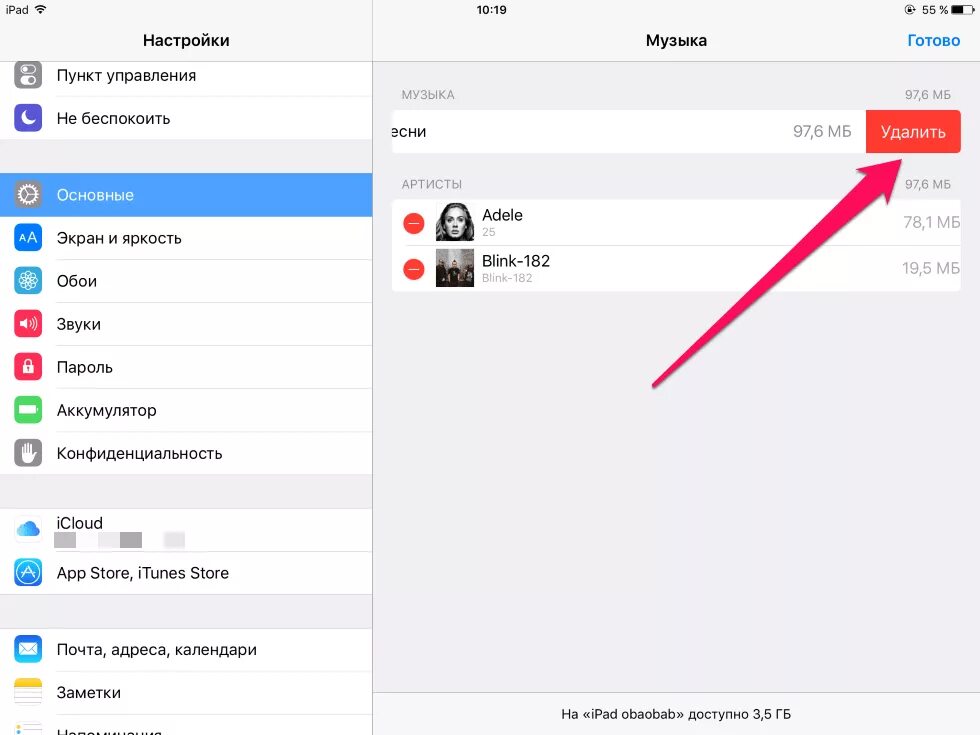Tap Готово to finish editing
Image resolution: width=980 pixels, height=735 pixels.
coord(933,41)
